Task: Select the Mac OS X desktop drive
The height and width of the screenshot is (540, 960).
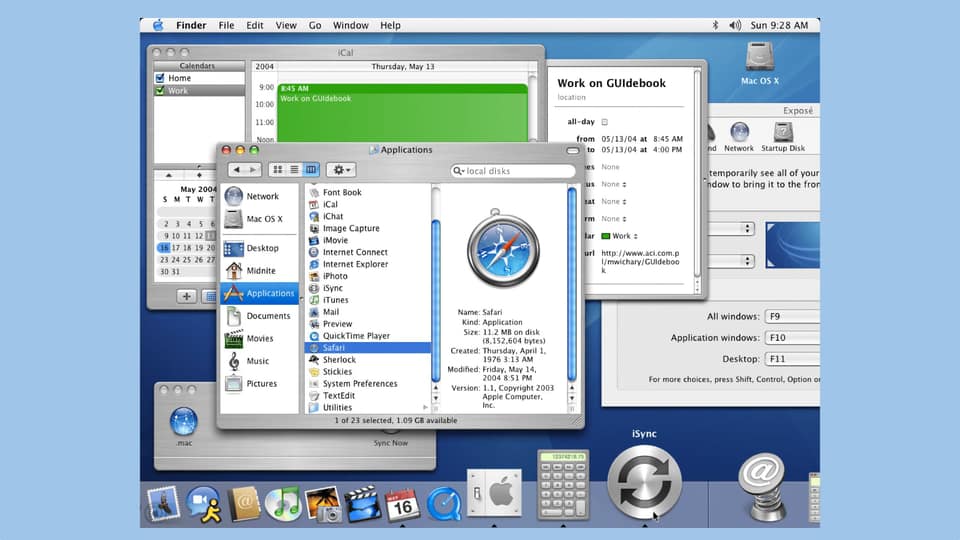Action: point(760,63)
